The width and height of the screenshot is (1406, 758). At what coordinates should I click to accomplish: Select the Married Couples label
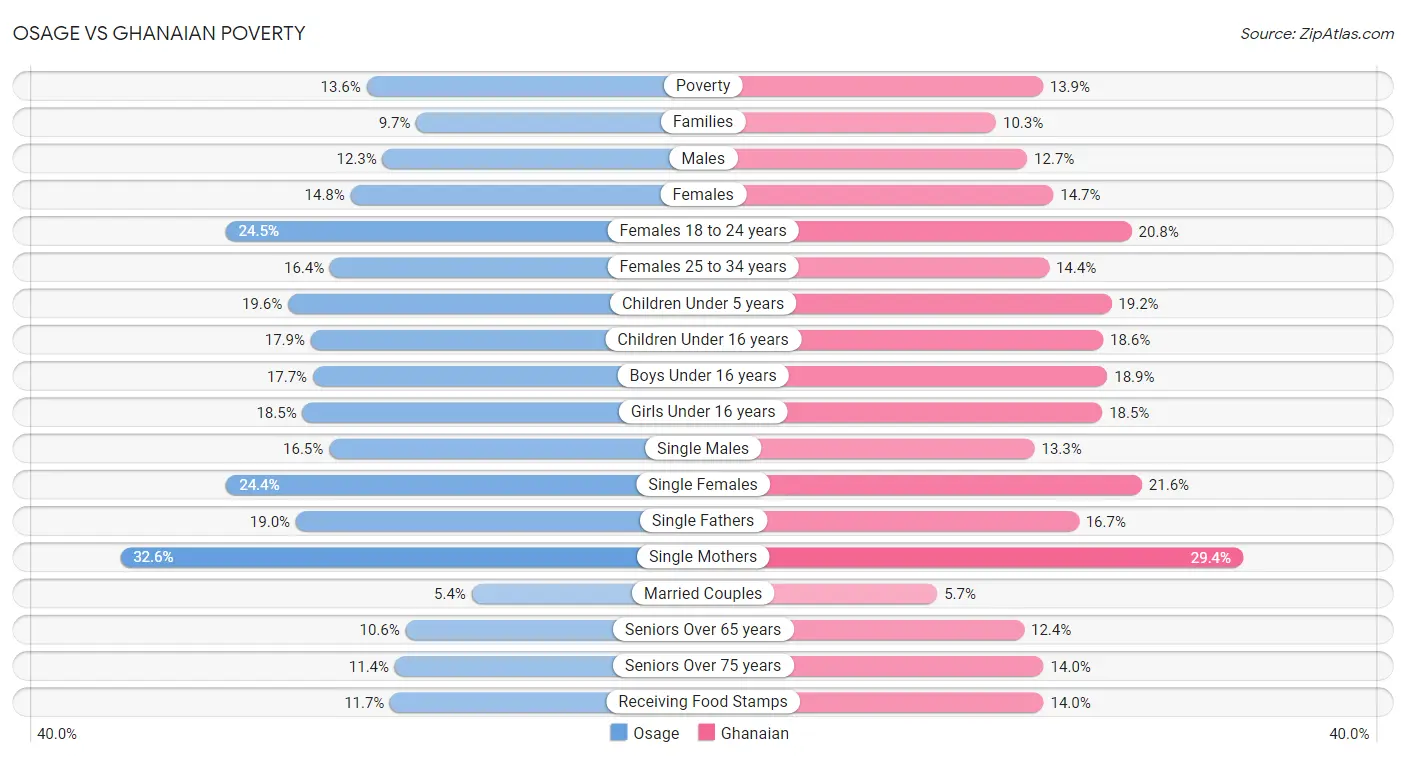point(703,593)
